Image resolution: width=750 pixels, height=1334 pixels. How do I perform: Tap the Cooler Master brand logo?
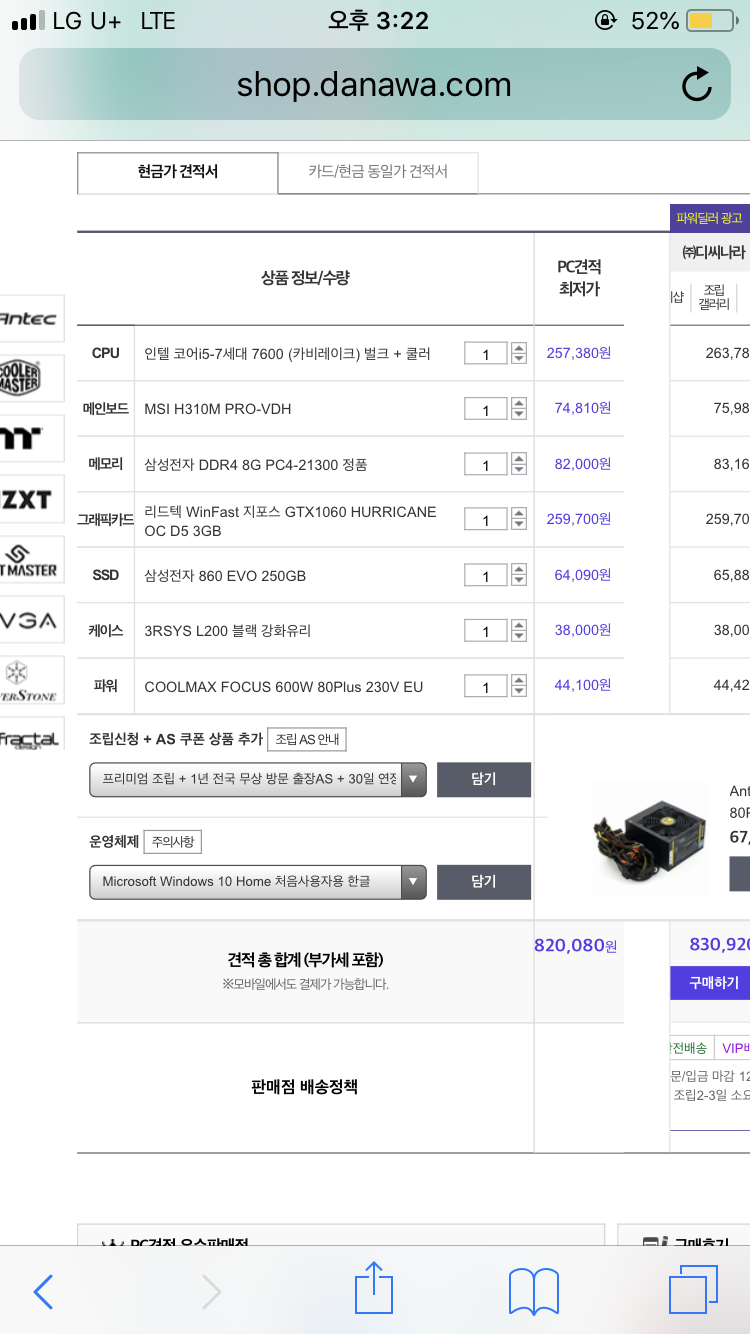(30, 379)
